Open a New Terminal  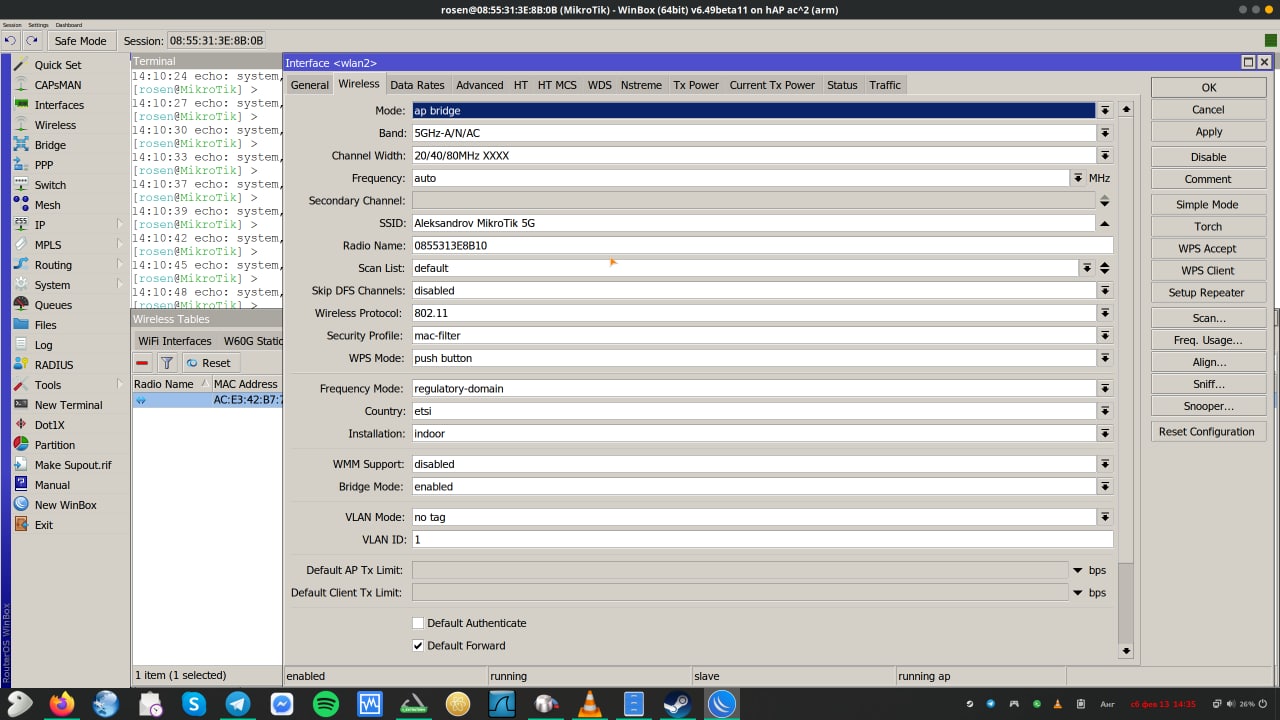68,405
